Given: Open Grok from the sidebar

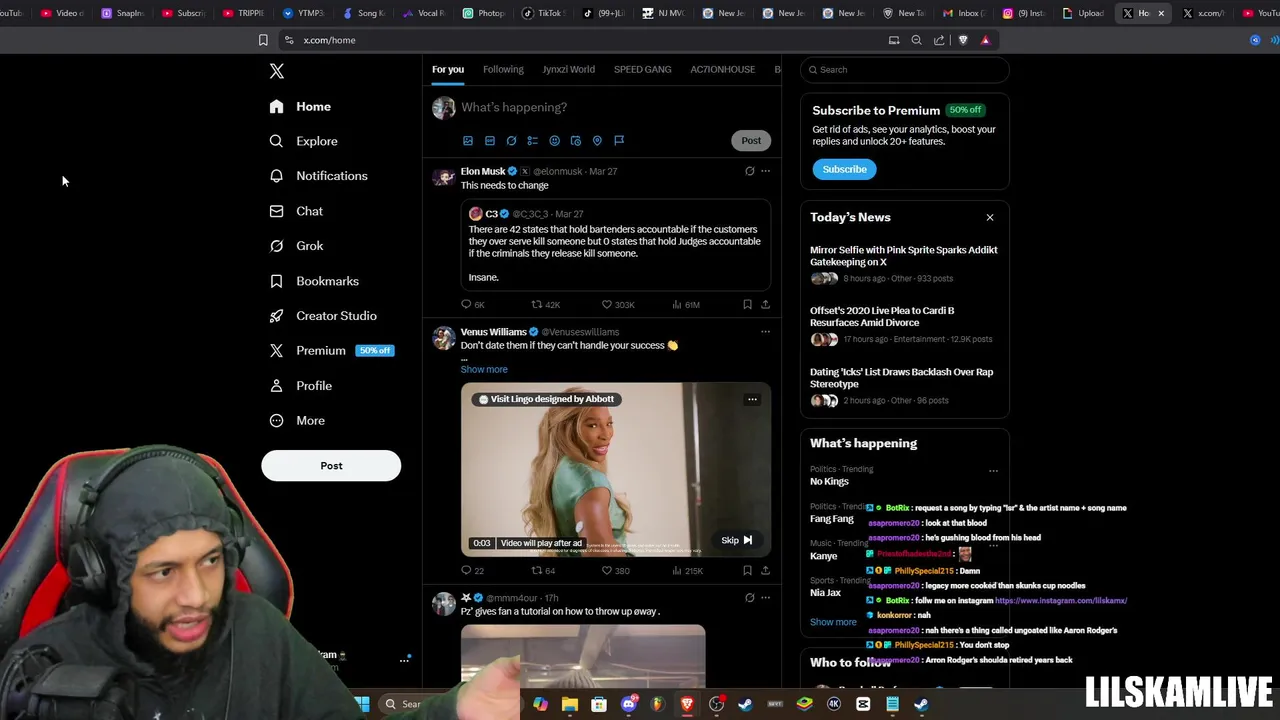Looking at the screenshot, I should tap(296, 246).
